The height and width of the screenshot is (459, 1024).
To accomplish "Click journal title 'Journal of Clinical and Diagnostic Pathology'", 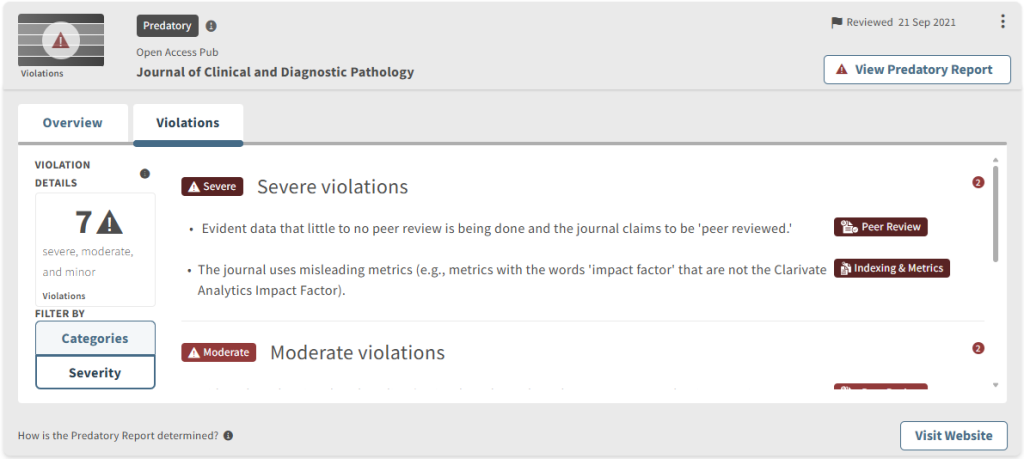I will 275,72.
